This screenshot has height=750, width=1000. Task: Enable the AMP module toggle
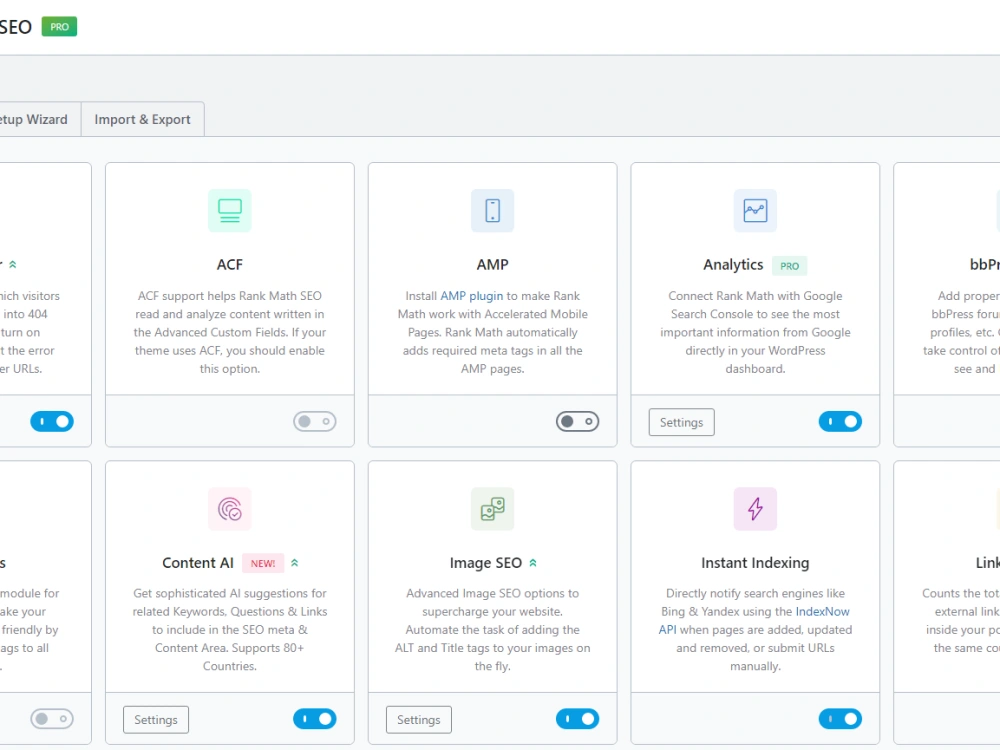[x=577, y=422]
